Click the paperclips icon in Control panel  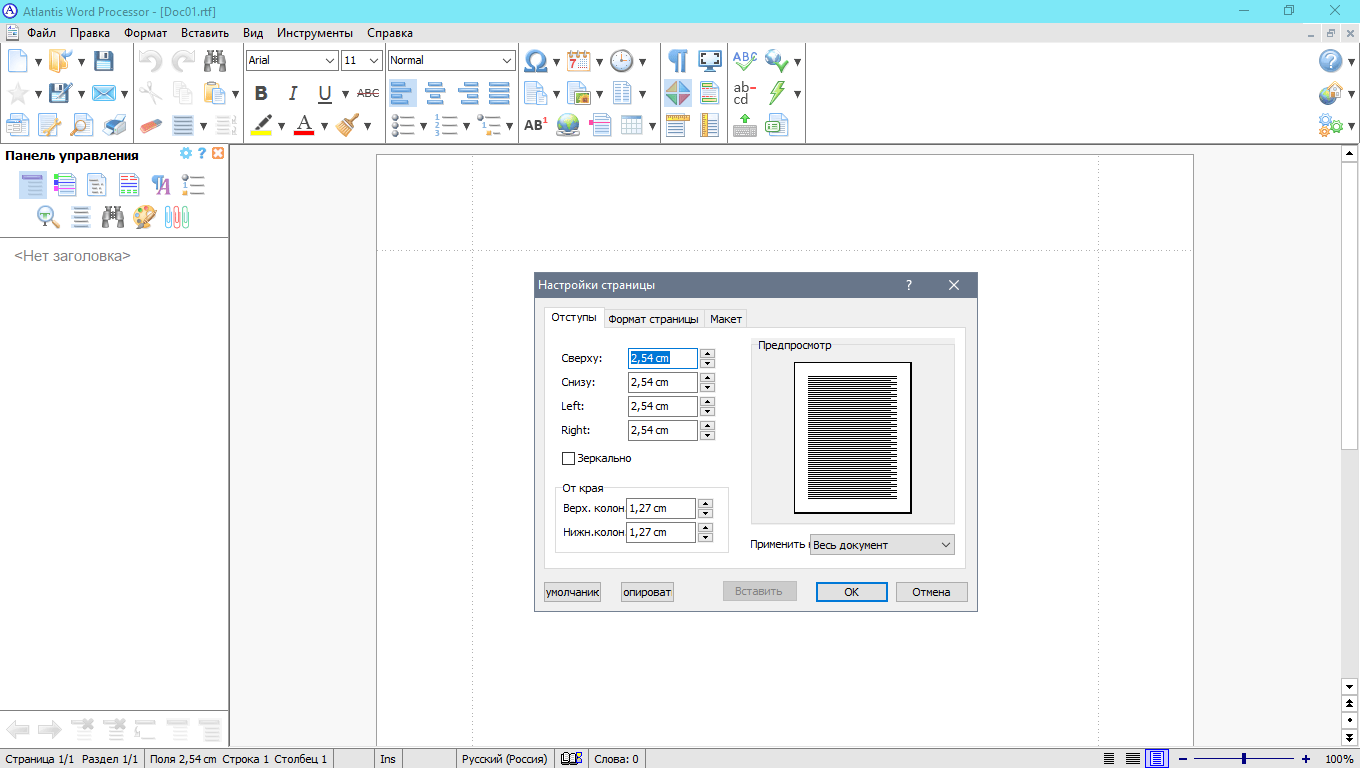click(x=177, y=217)
